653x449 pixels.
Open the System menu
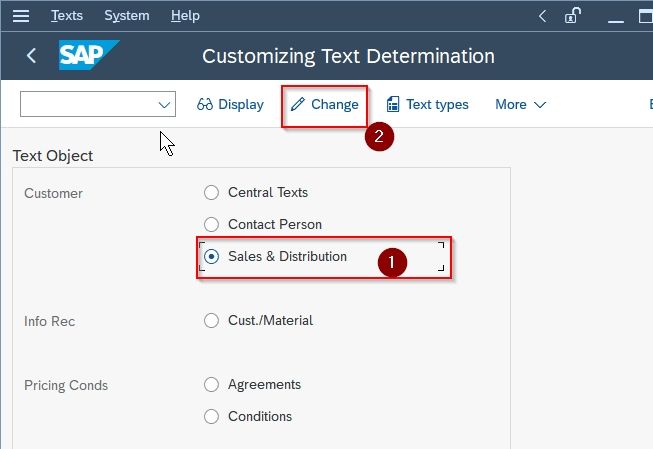point(127,16)
